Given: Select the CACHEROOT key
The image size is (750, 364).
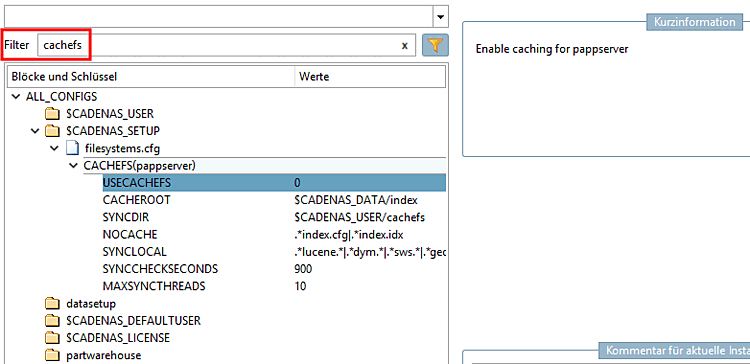Looking at the screenshot, I should click(136, 200).
